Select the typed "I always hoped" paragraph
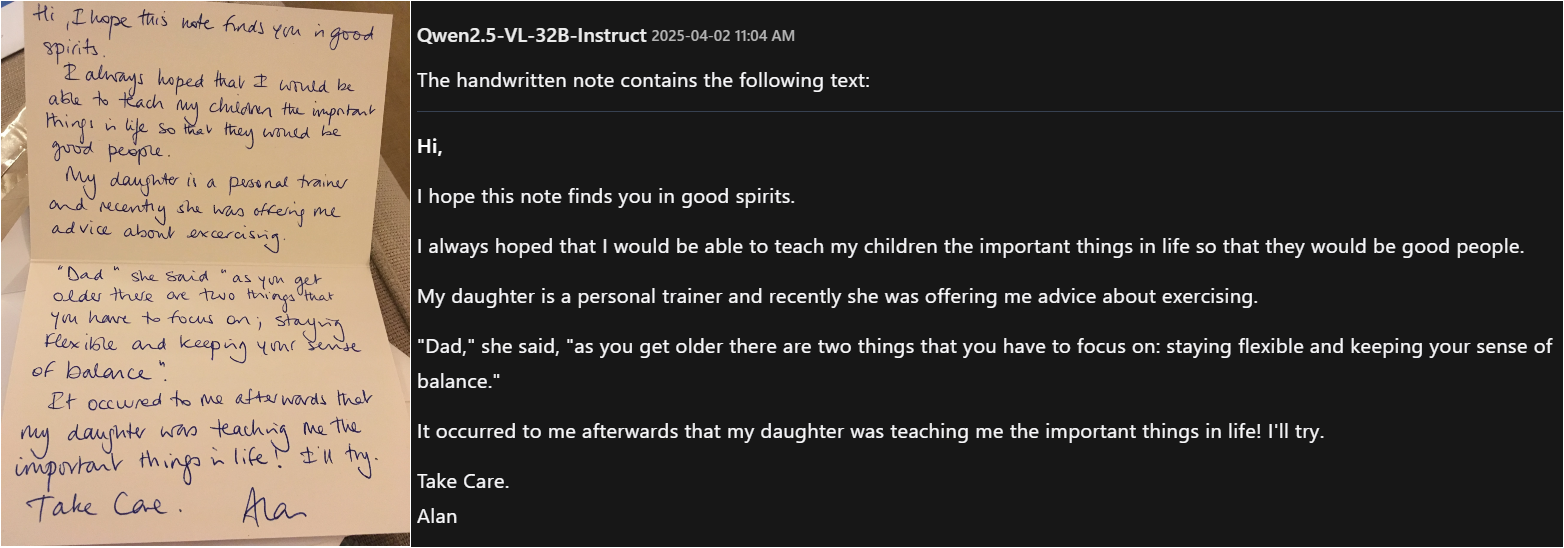The height and width of the screenshot is (548, 1564). tap(969, 246)
